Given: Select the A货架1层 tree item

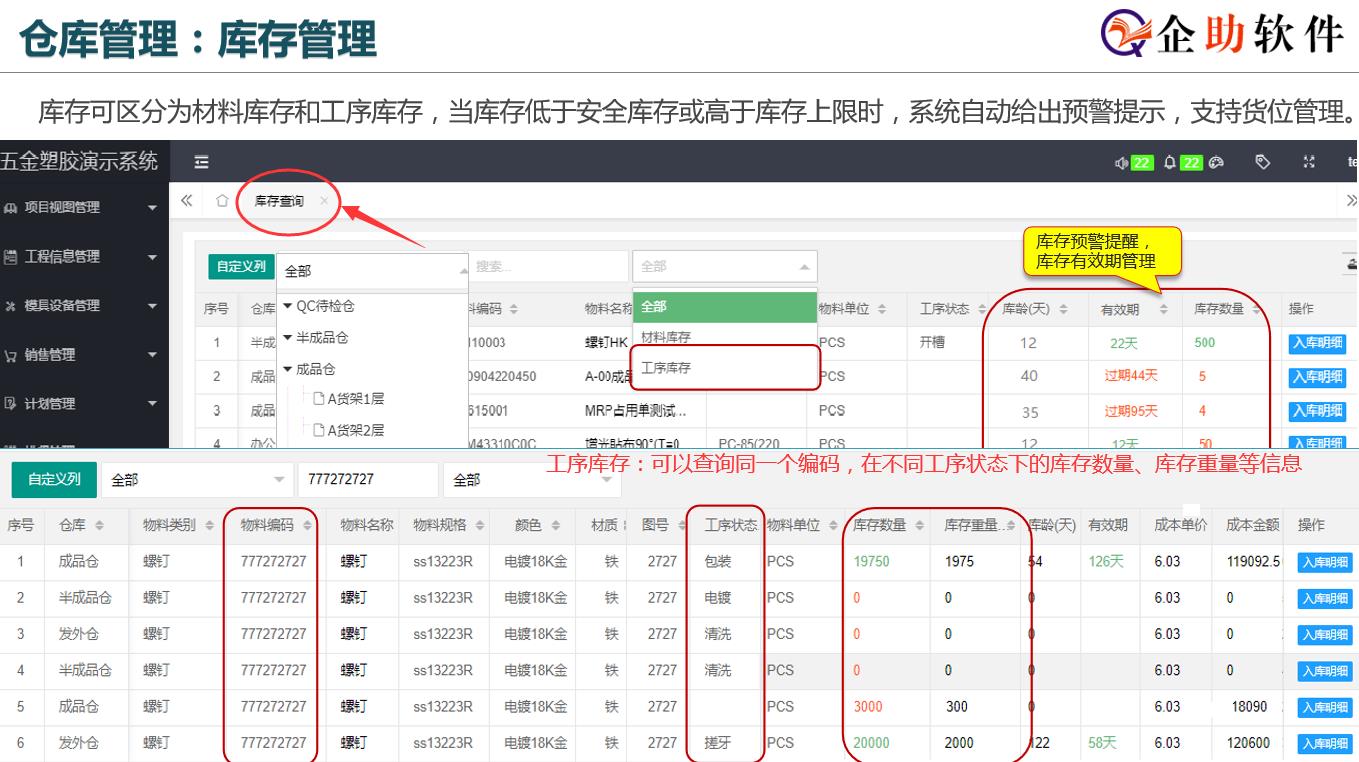Looking at the screenshot, I should click(x=356, y=399).
